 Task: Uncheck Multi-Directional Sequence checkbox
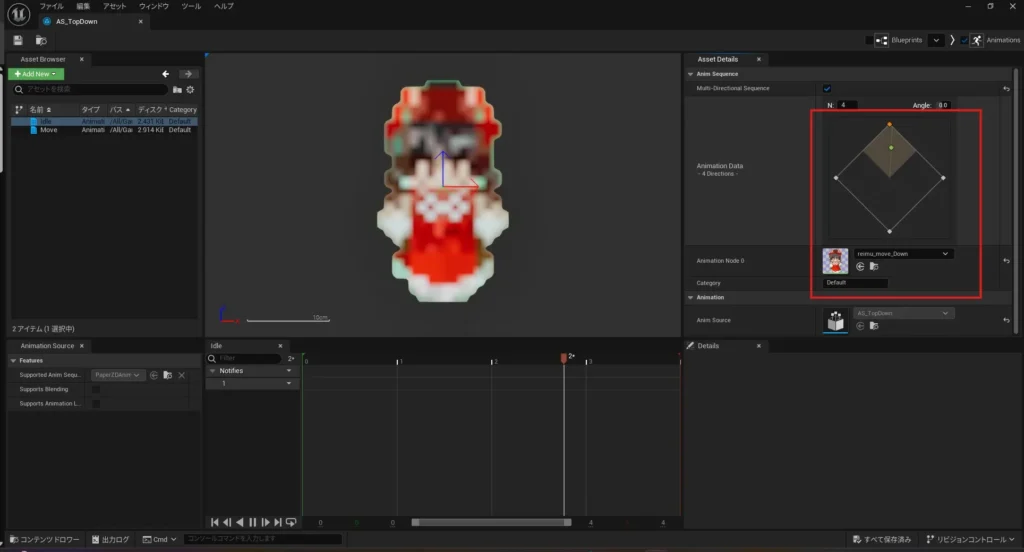pyautogui.click(x=827, y=89)
